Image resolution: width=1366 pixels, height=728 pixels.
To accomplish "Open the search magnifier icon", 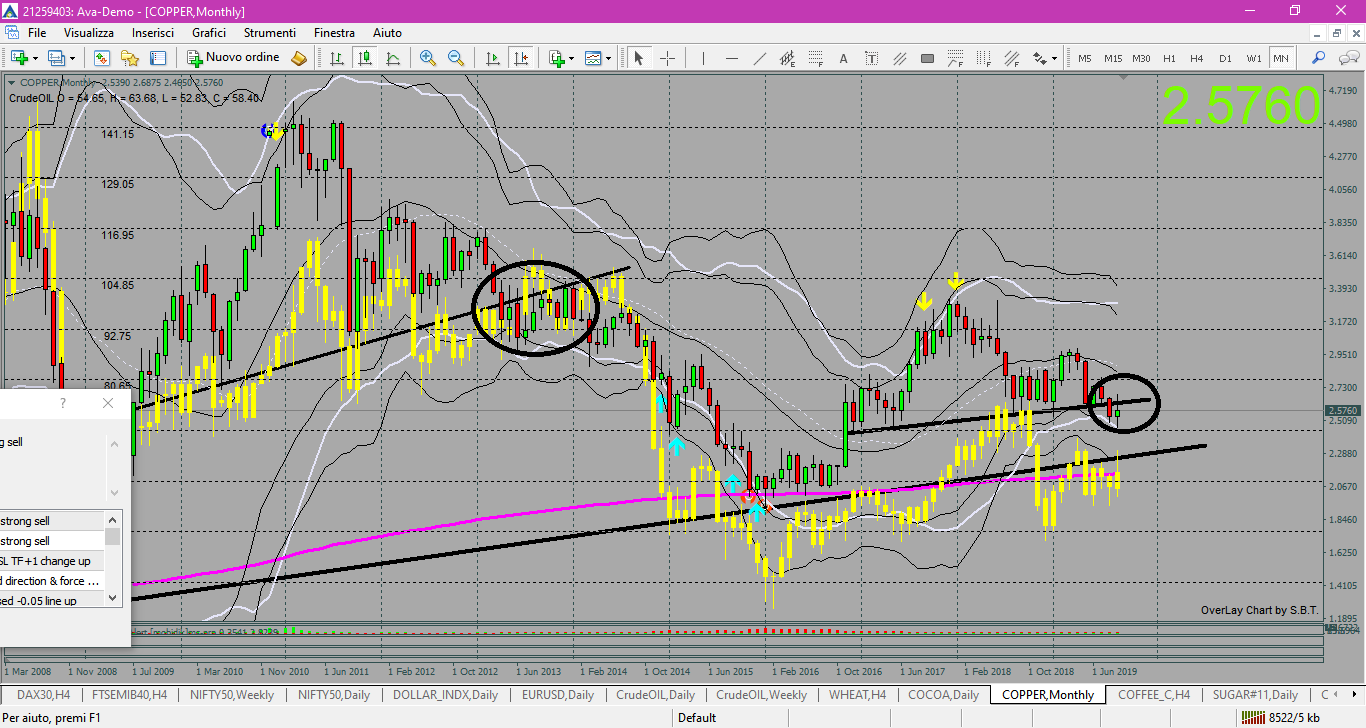I will pyautogui.click(x=1318, y=58).
